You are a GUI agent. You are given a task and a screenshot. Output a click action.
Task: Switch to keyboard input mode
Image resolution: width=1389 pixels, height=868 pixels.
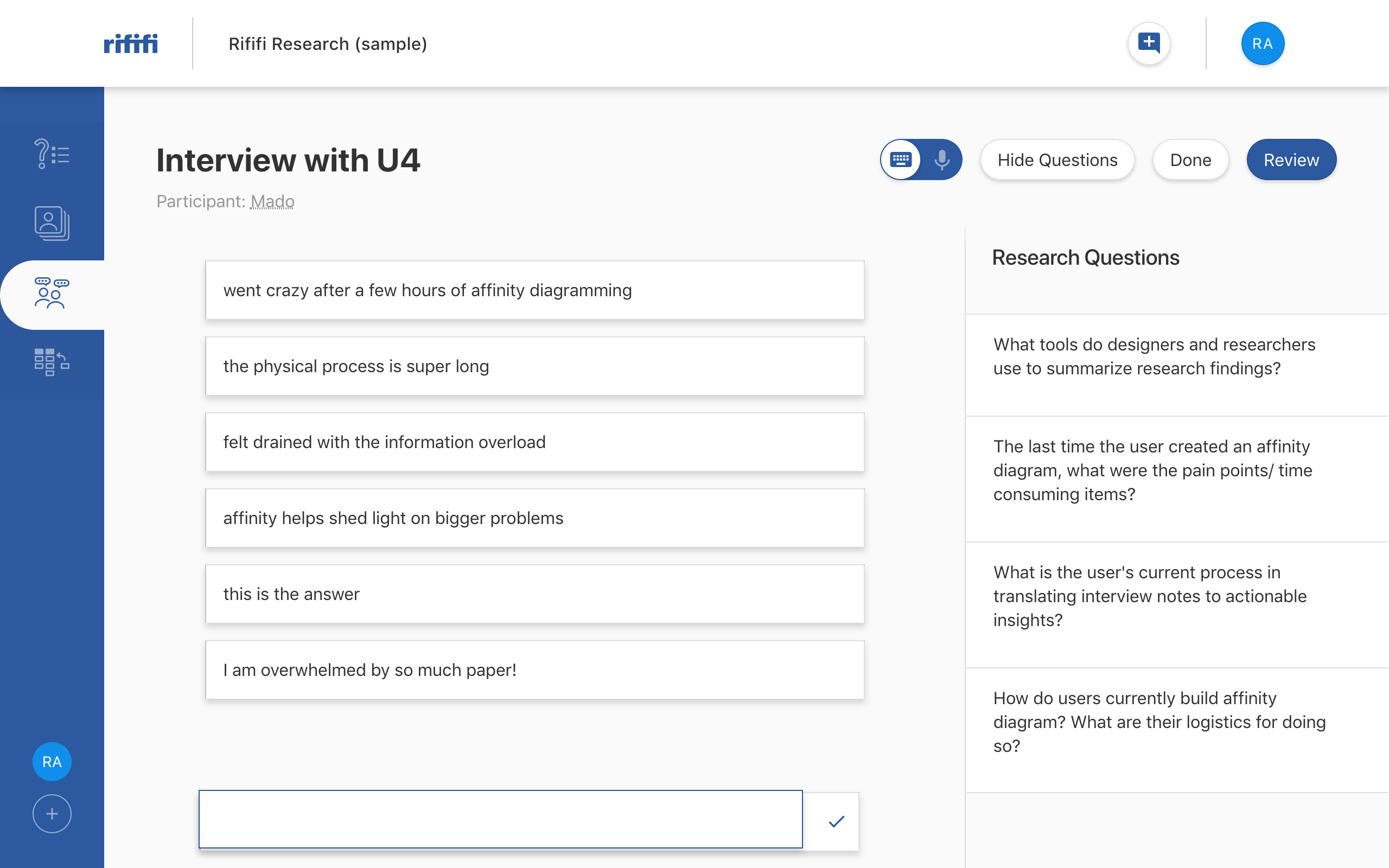[901, 159]
